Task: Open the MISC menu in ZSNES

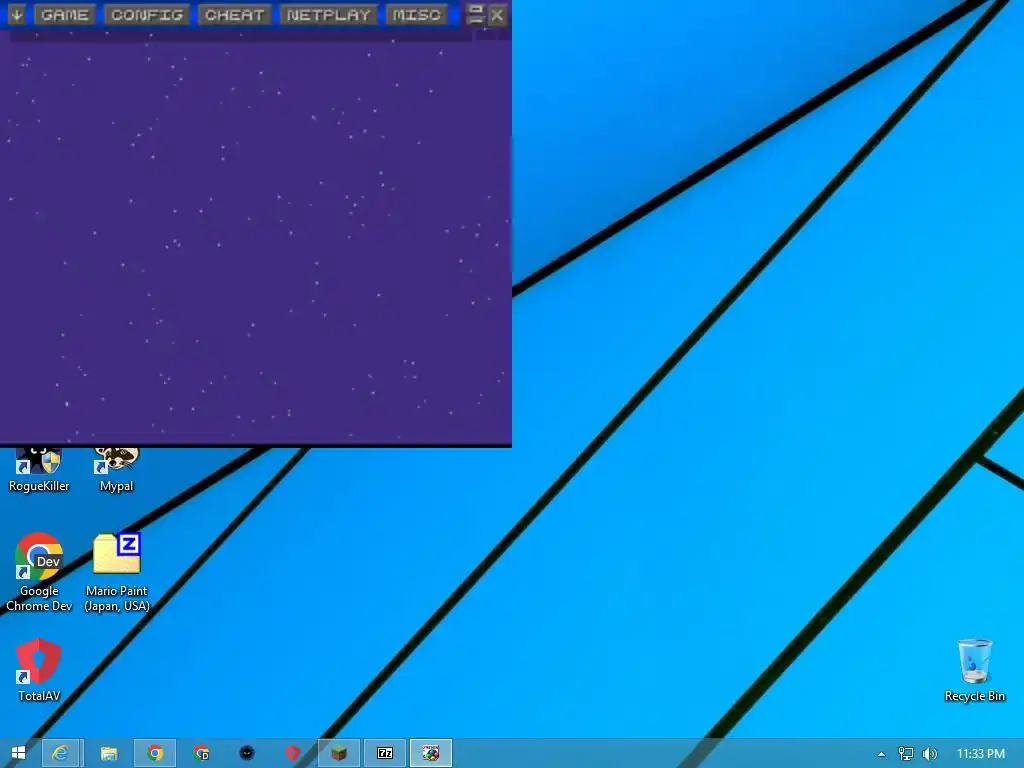Action: click(x=417, y=15)
